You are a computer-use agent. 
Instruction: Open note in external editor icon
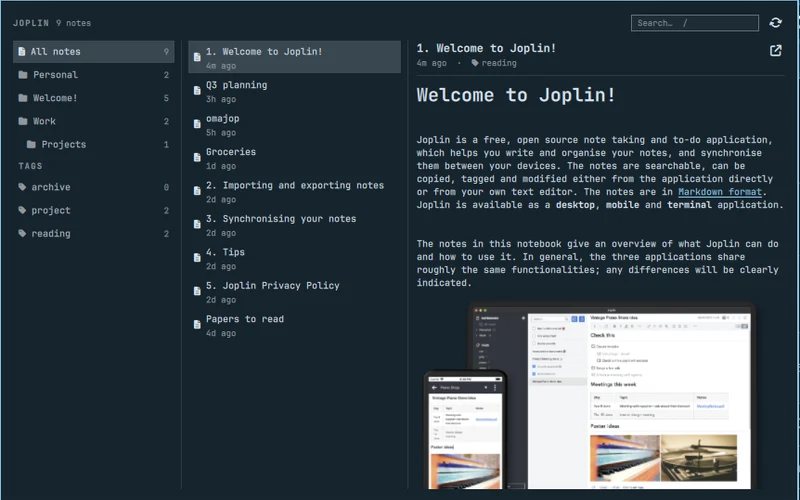776,51
